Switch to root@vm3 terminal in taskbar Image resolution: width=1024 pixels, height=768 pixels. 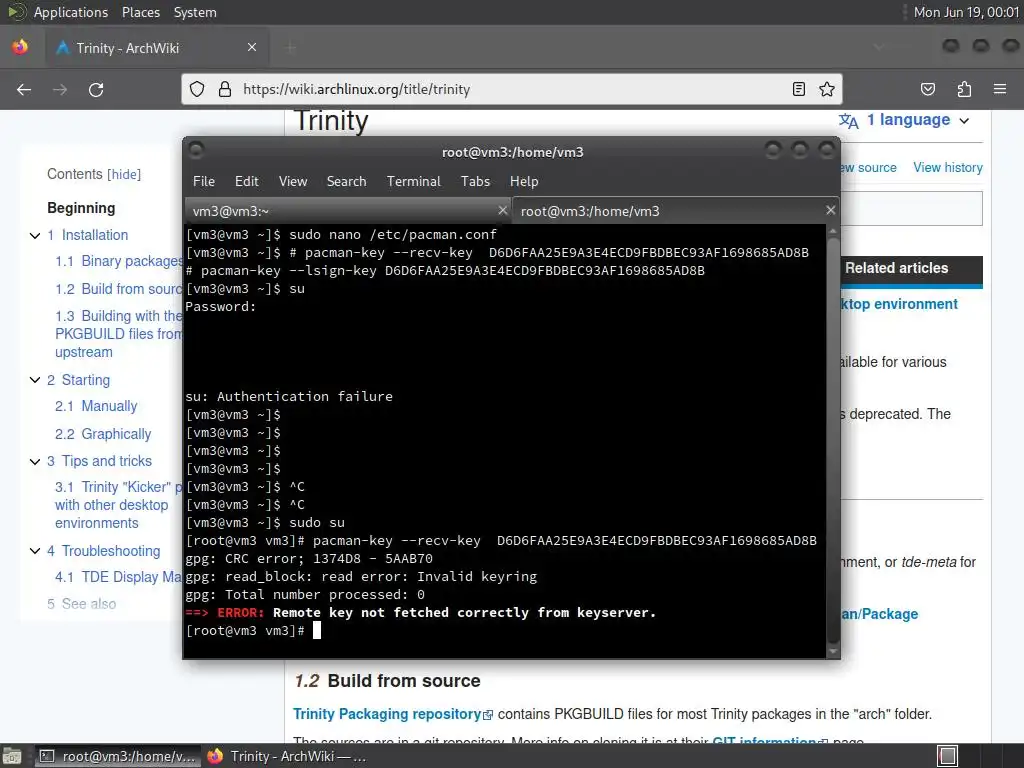click(x=118, y=756)
